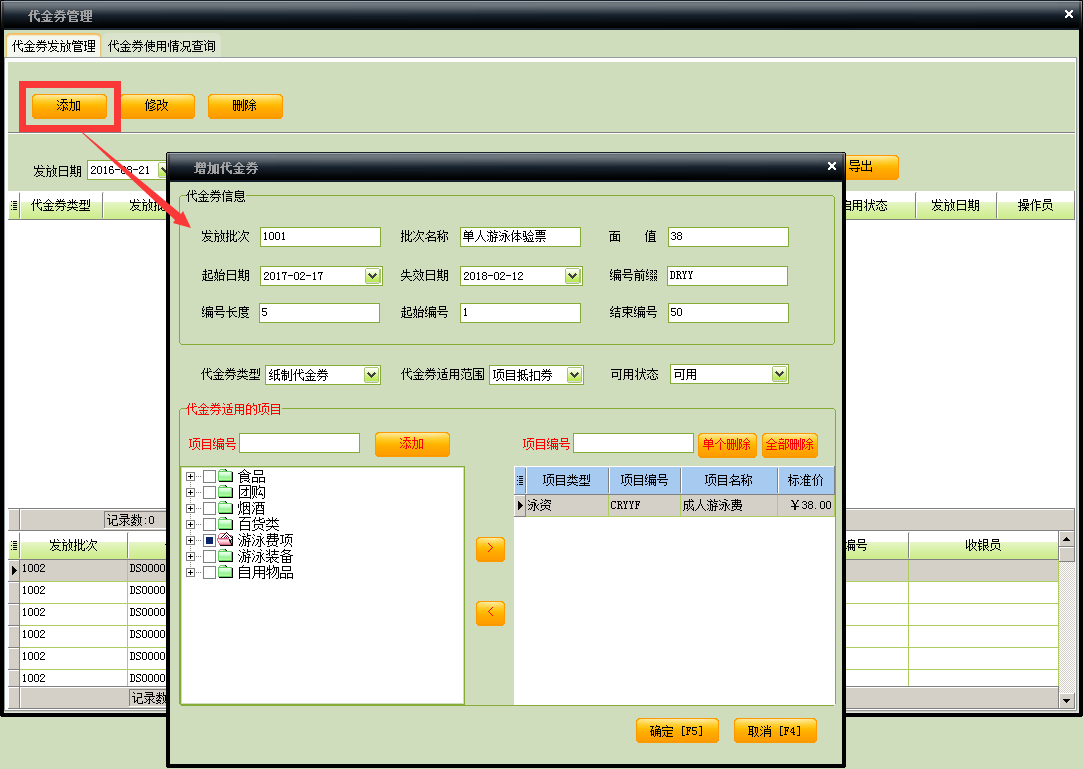The height and width of the screenshot is (769, 1083).
Task: Check the 烟酒 checkbox
Action: pyautogui.click(x=209, y=509)
